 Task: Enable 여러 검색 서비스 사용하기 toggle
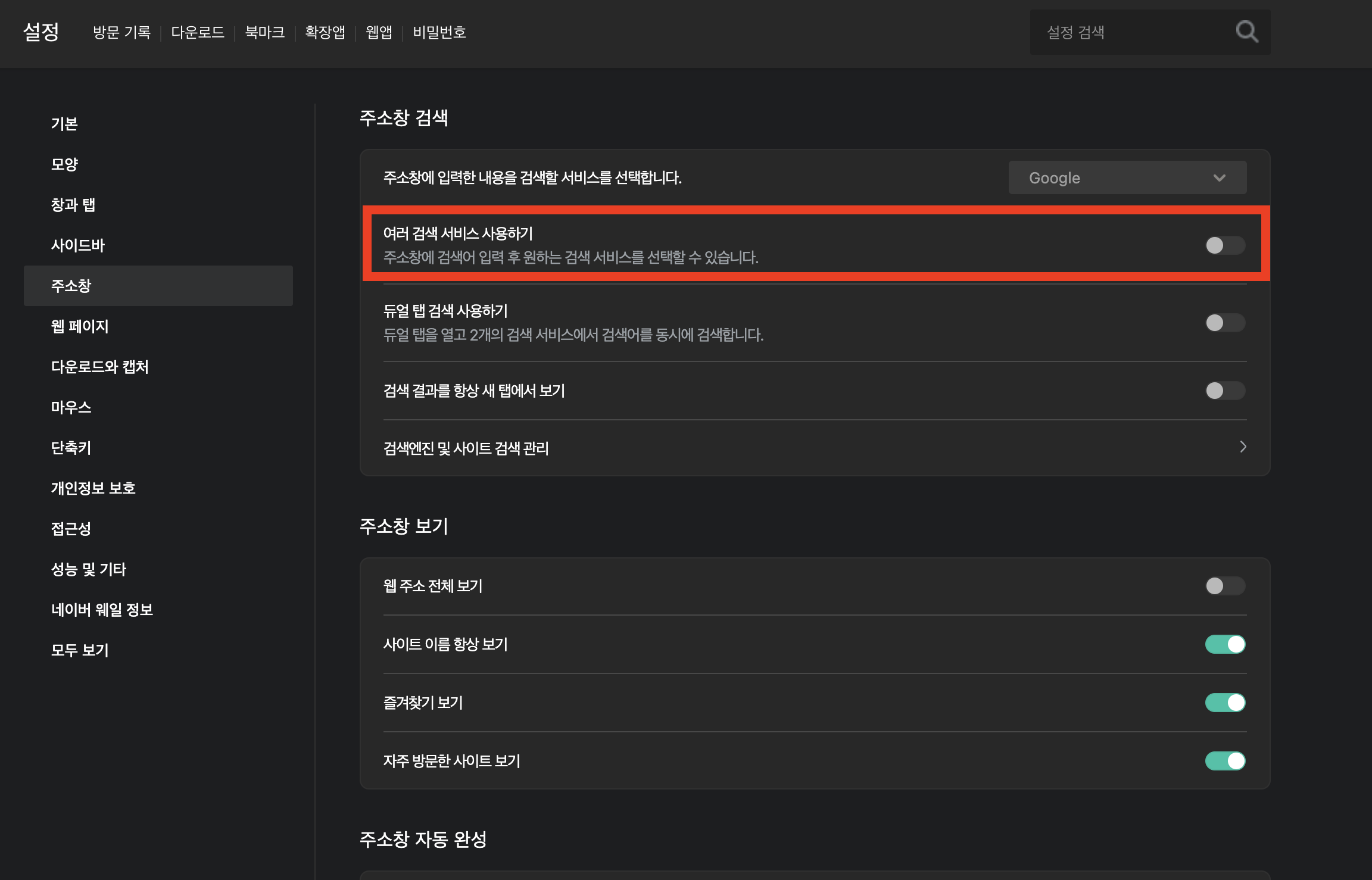(x=1225, y=245)
